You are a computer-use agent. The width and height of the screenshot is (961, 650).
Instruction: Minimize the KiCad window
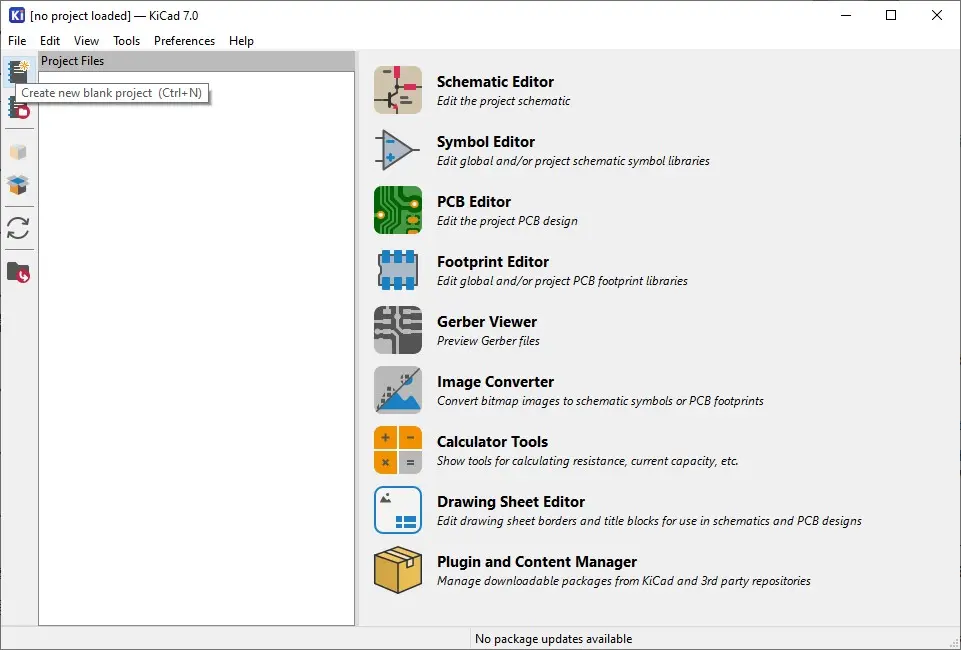point(846,15)
